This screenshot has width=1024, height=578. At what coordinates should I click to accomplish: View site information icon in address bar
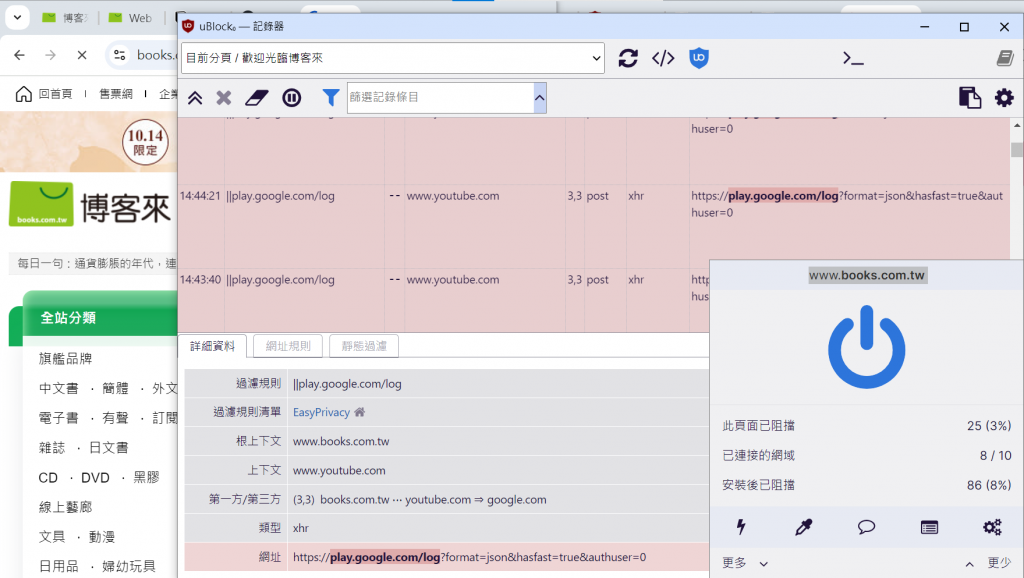point(120,55)
